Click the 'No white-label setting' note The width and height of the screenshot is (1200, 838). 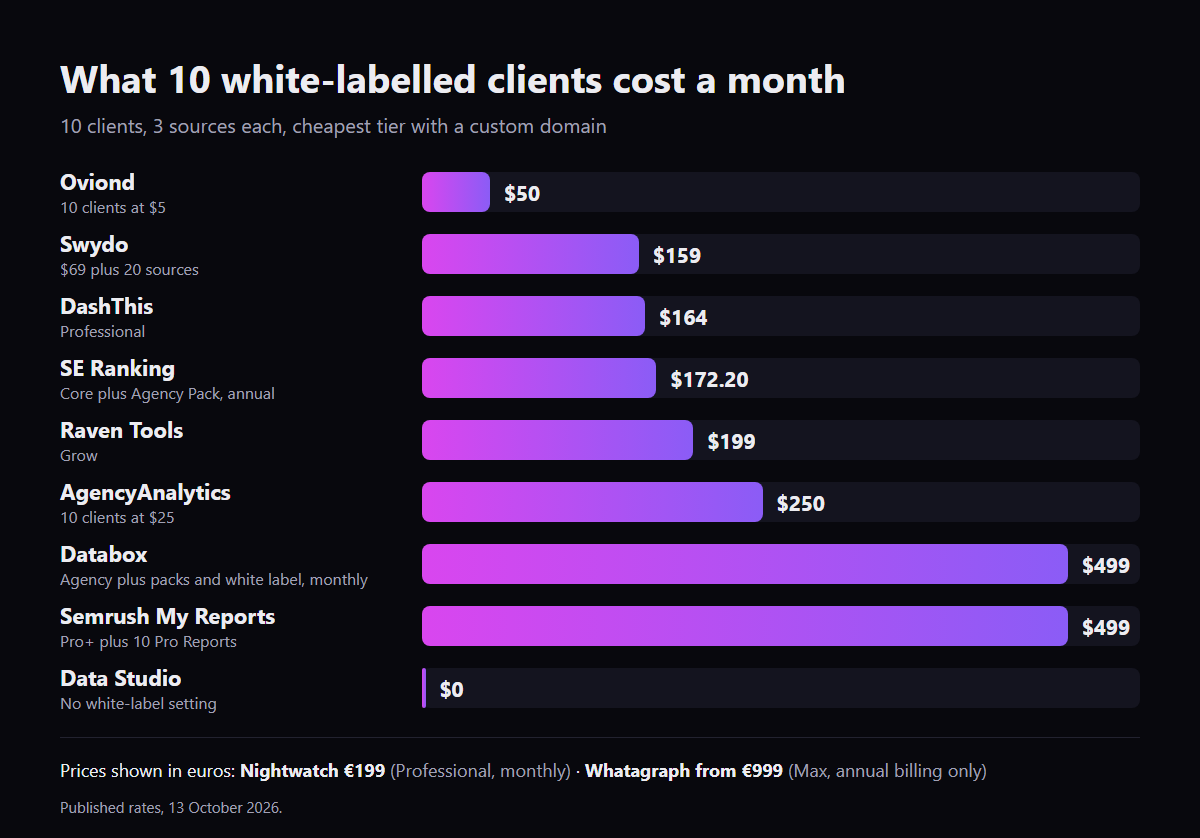pos(138,704)
